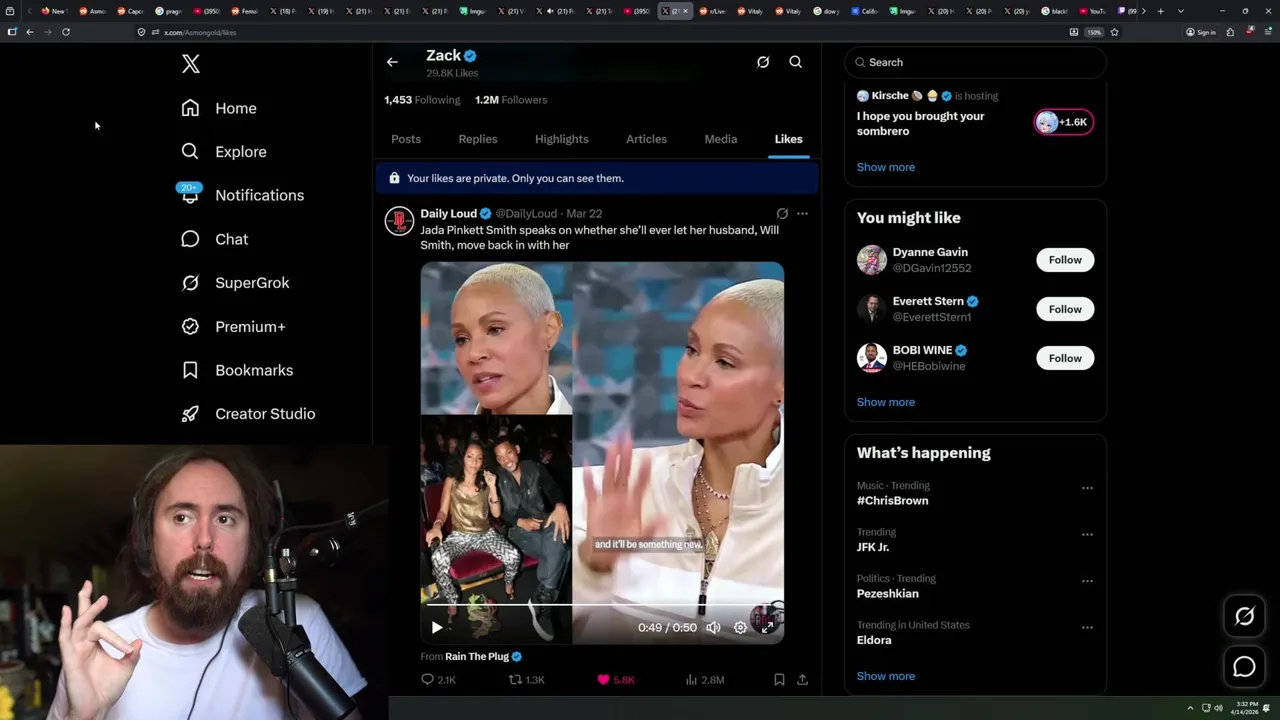Screen dimensions: 1280x720
Task: Click the Grok icon on Daily Loud post
Action: pos(782,213)
